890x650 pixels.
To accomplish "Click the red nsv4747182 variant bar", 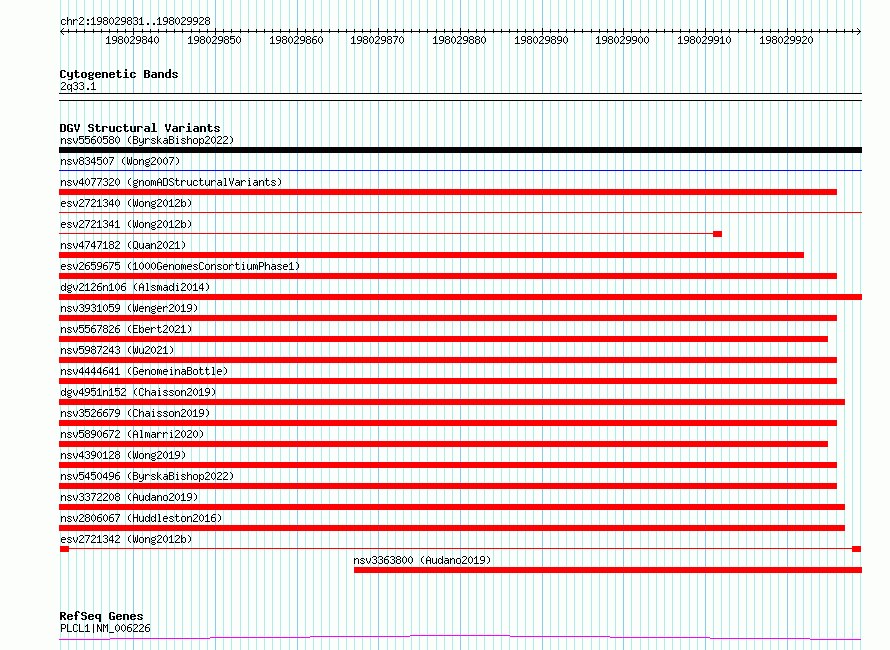I will coord(431,255).
